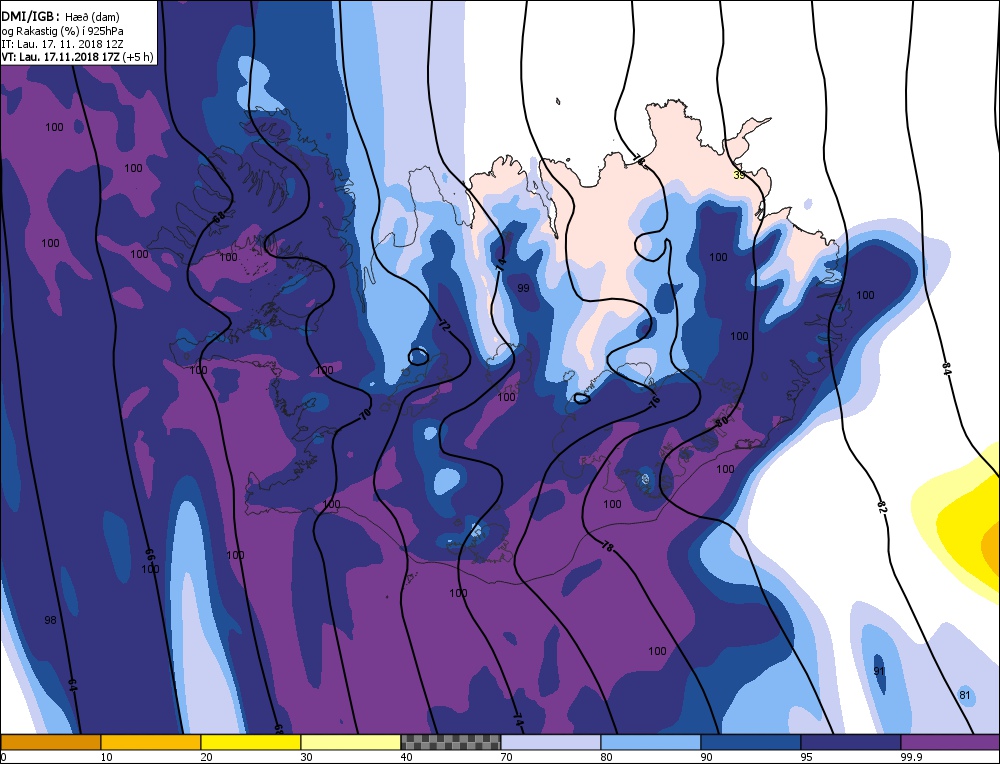Click the humidity value '91' on the map
The image size is (1000, 764).
[879, 671]
